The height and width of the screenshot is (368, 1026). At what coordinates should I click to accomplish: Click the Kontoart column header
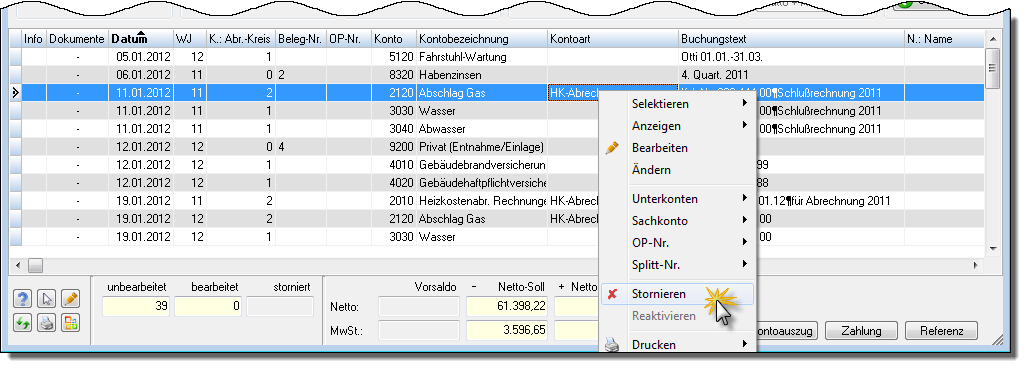614,39
